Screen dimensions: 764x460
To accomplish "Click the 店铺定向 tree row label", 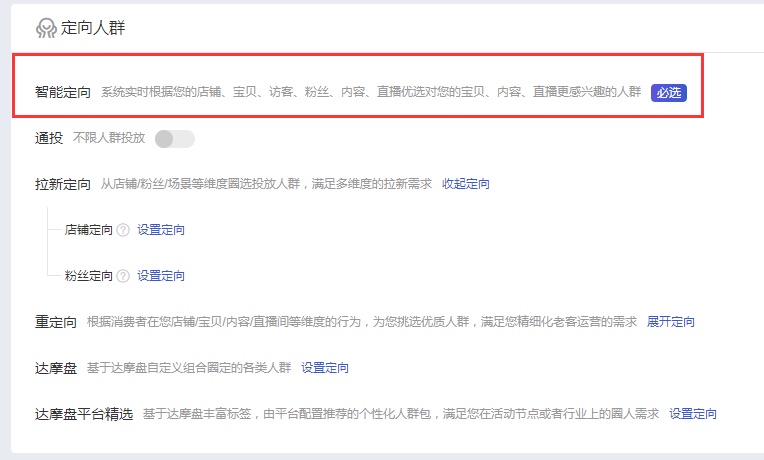I will click(x=88, y=230).
